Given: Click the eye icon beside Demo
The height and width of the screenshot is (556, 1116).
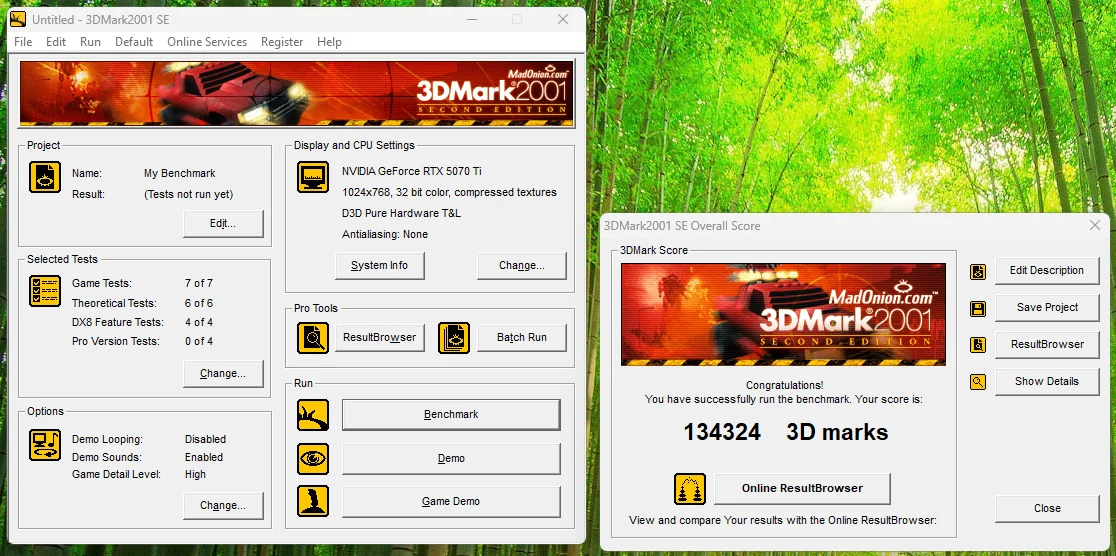Looking at the screenshot, I should (x=313, y=458).
